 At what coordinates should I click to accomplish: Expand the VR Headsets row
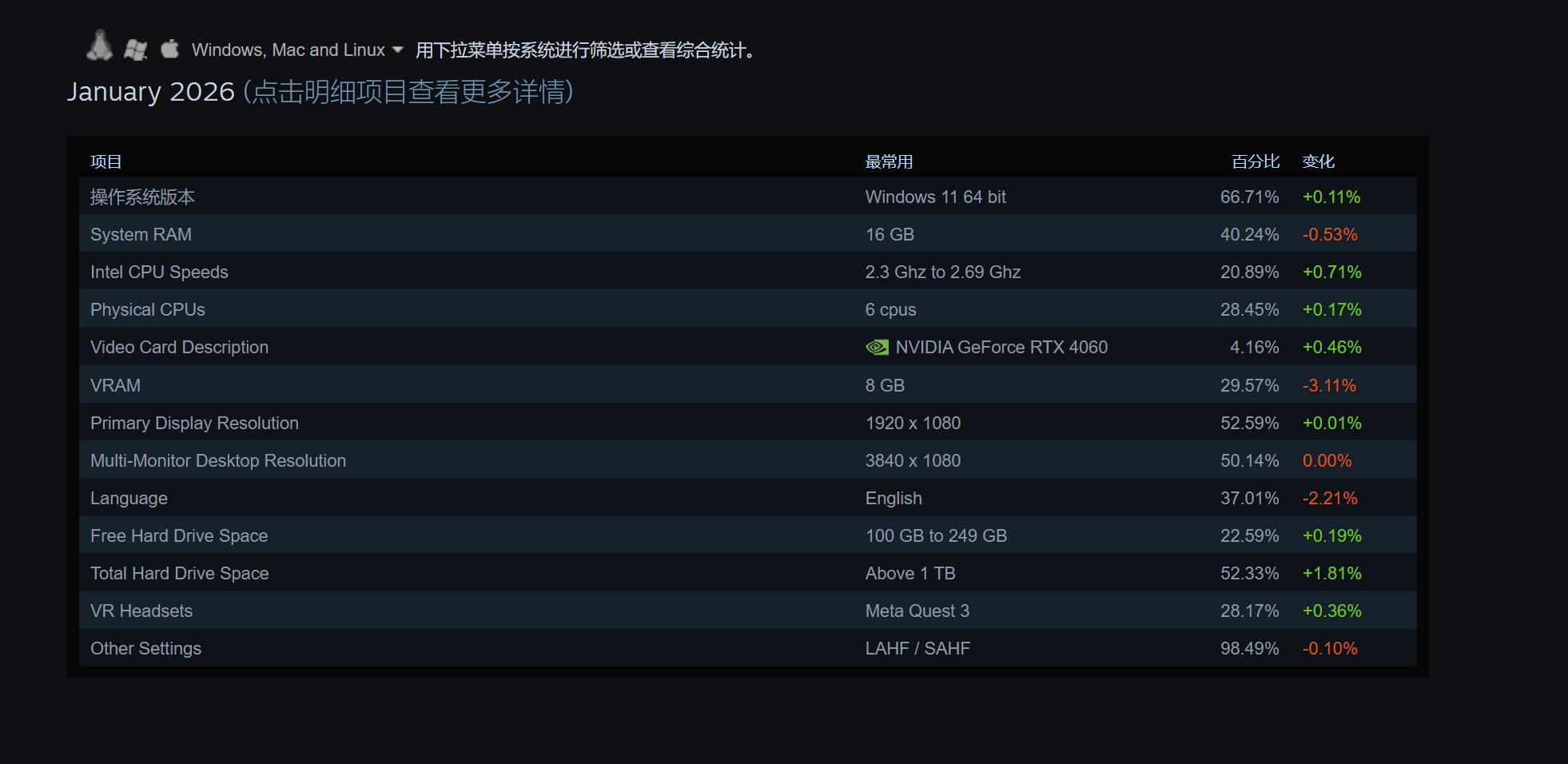(141, 611)
